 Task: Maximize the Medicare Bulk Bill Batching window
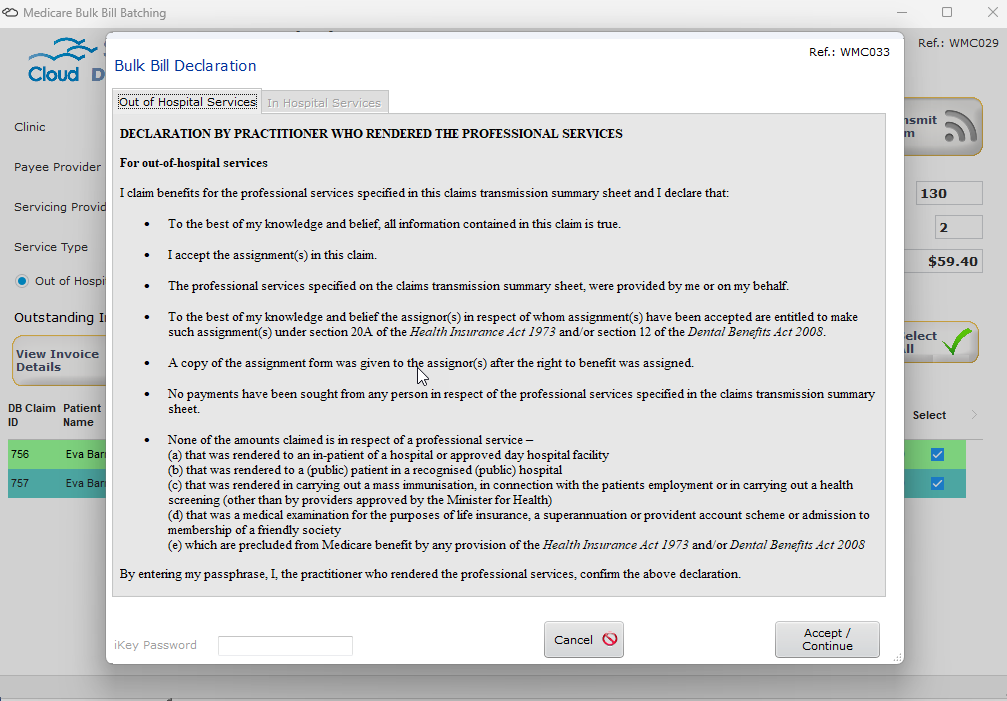pos(947,12)
